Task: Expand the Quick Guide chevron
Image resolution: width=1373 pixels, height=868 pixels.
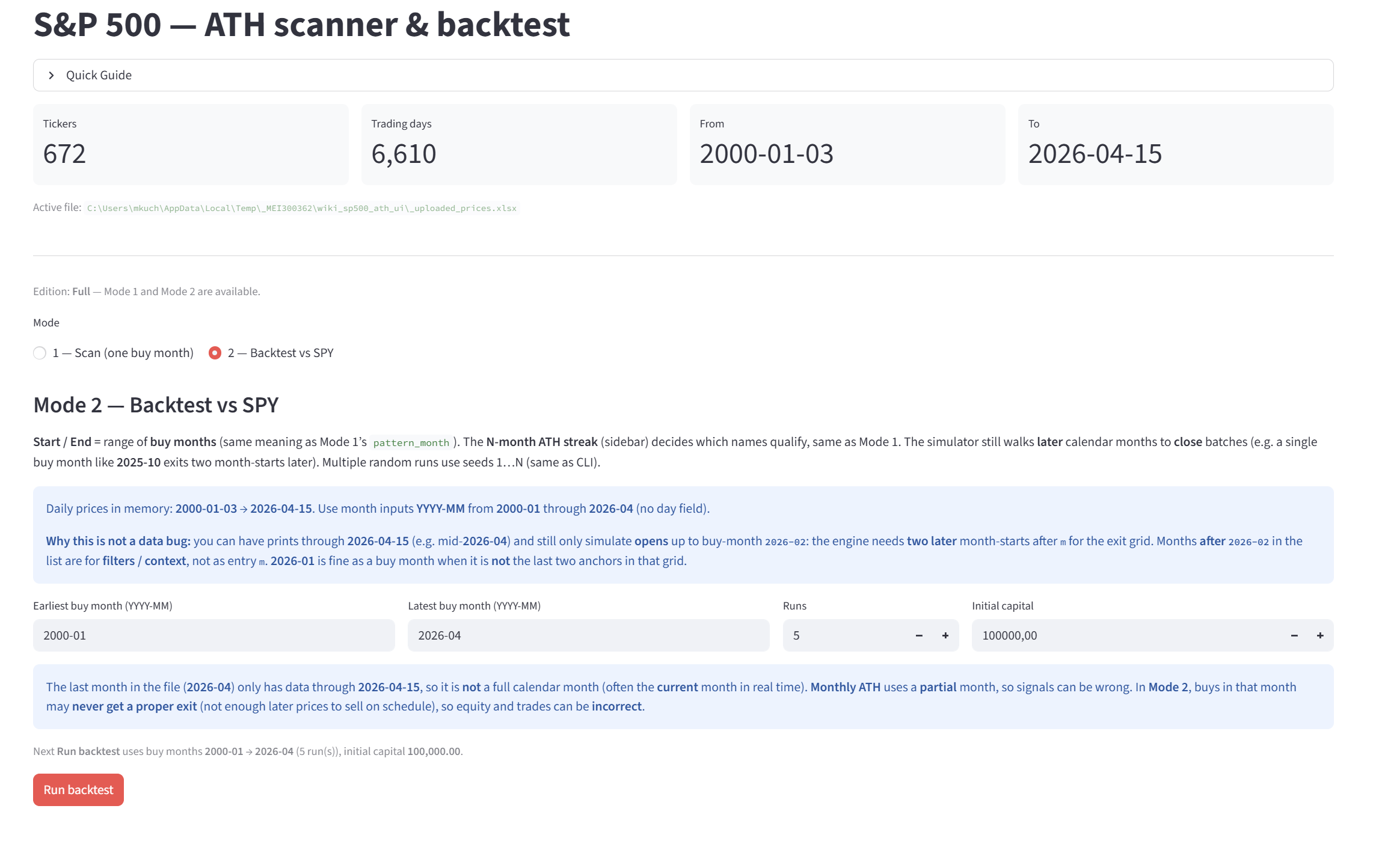Action: click(x=52, y=75)
